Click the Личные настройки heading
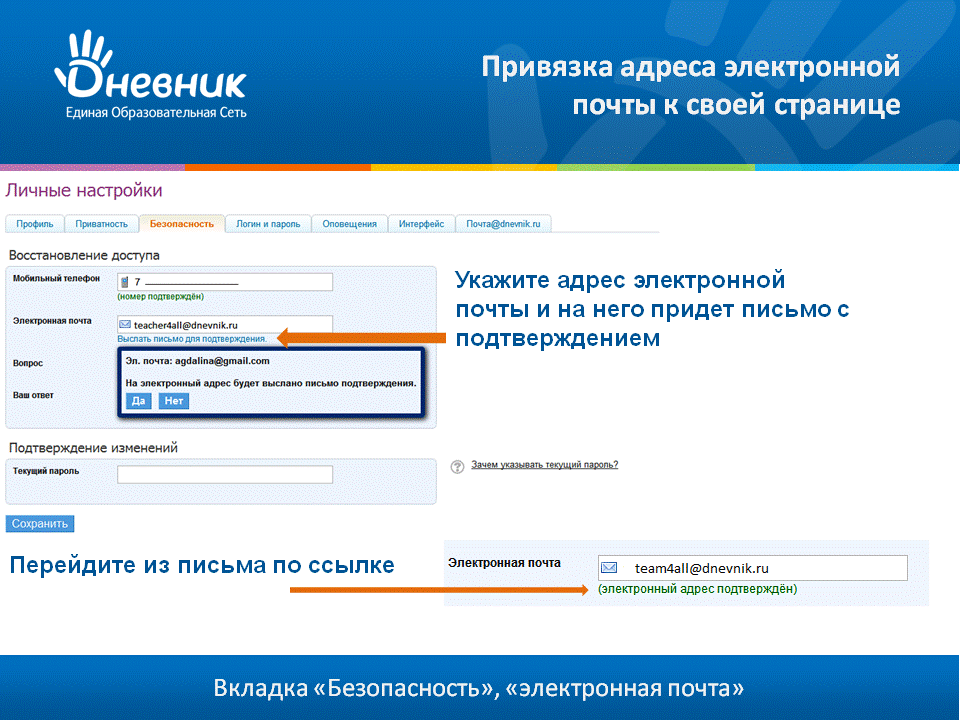Image resolution: width=960 pixels, height=720 pixels. pos(84,190)
